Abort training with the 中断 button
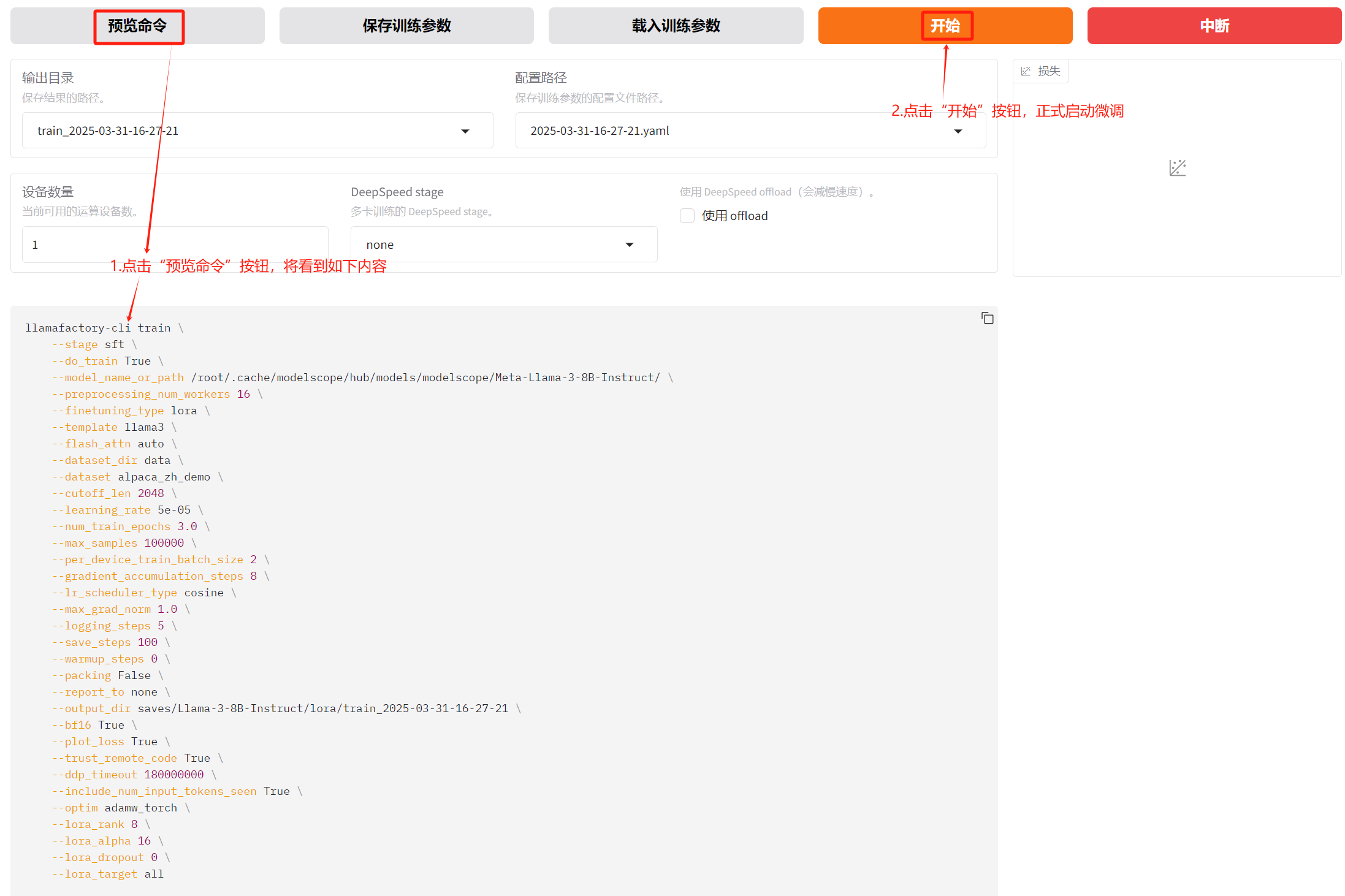 pyautogui.click(x=1214, y=26)
